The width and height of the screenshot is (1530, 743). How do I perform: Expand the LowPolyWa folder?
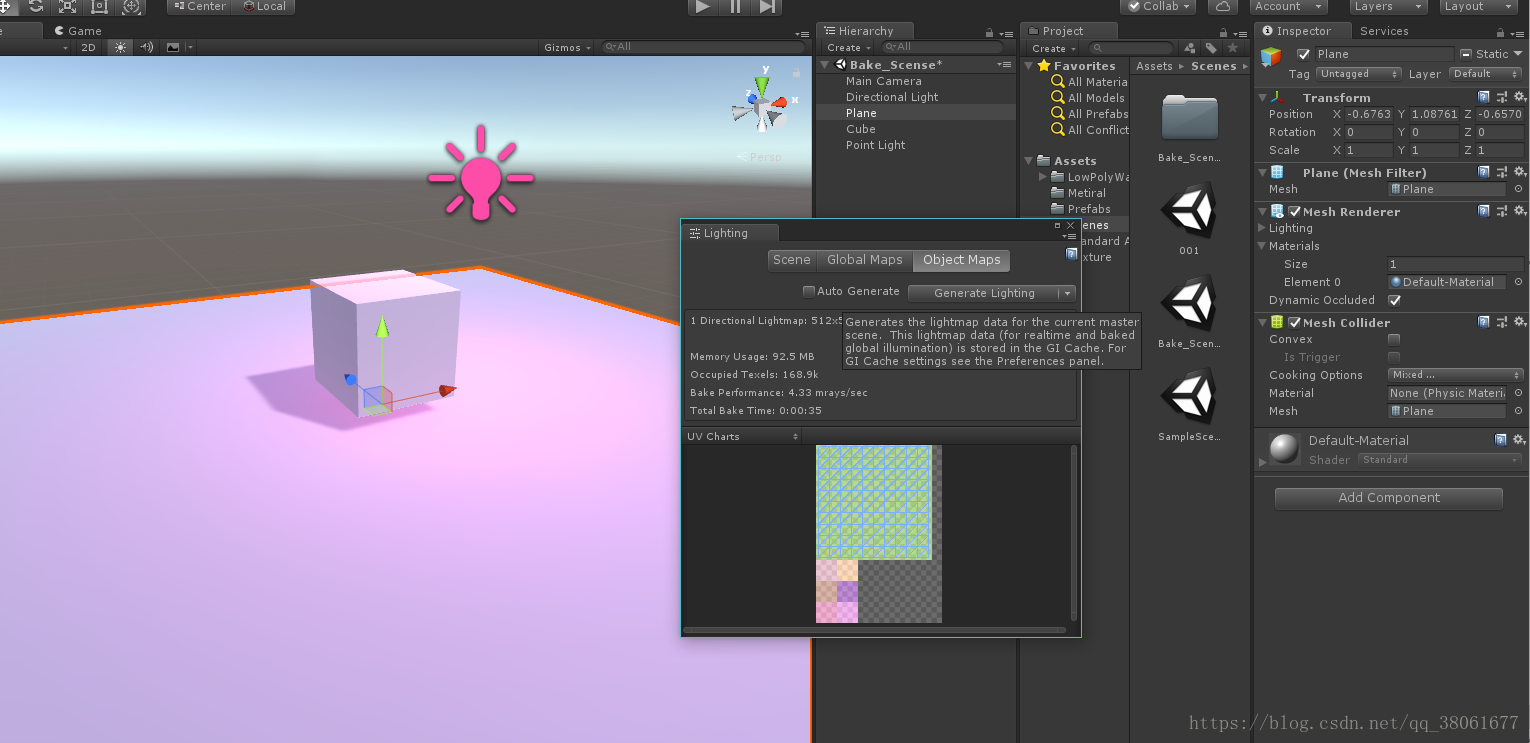(1044, 177)
